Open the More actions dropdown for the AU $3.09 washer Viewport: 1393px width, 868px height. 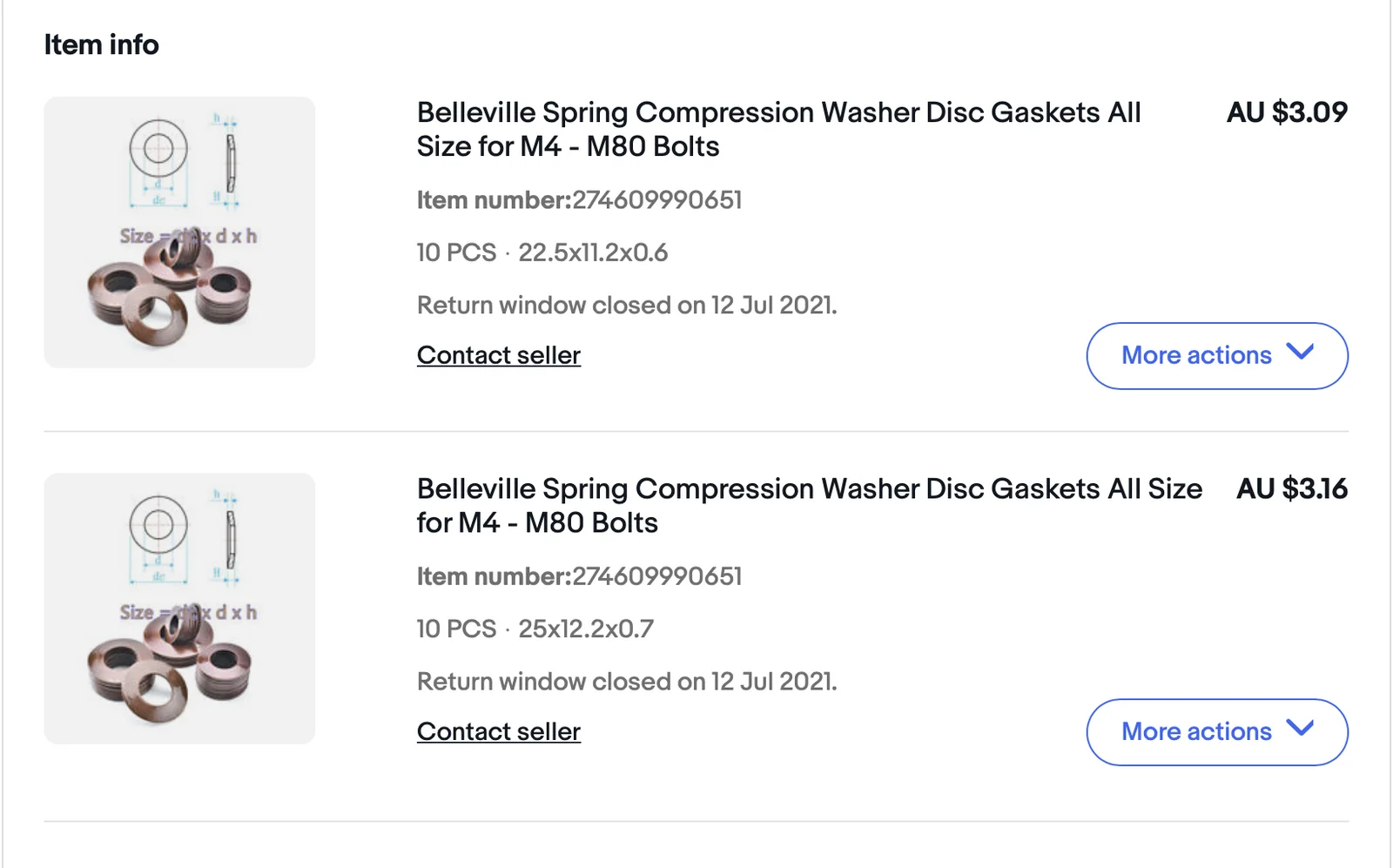click(x=1216, y=356)
